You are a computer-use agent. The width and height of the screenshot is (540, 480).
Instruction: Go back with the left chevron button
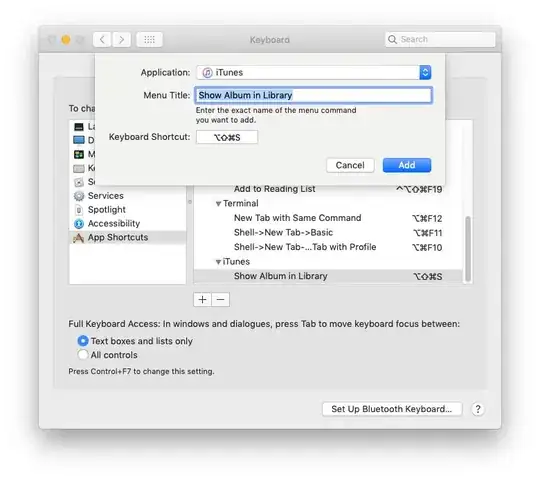point(102,40)
